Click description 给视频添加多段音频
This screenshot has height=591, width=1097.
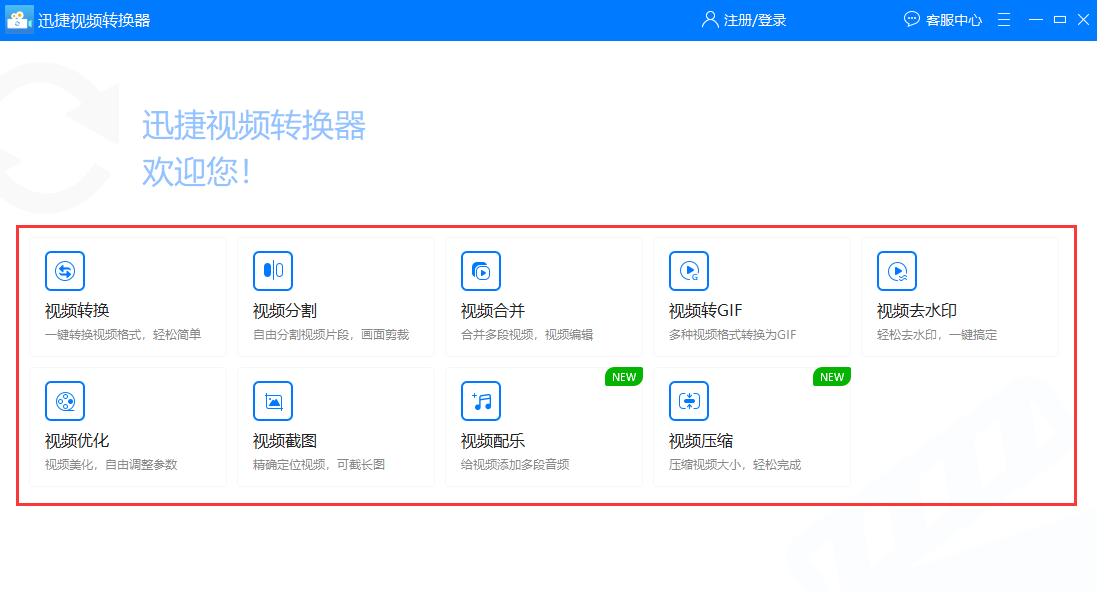click(515, 465)
